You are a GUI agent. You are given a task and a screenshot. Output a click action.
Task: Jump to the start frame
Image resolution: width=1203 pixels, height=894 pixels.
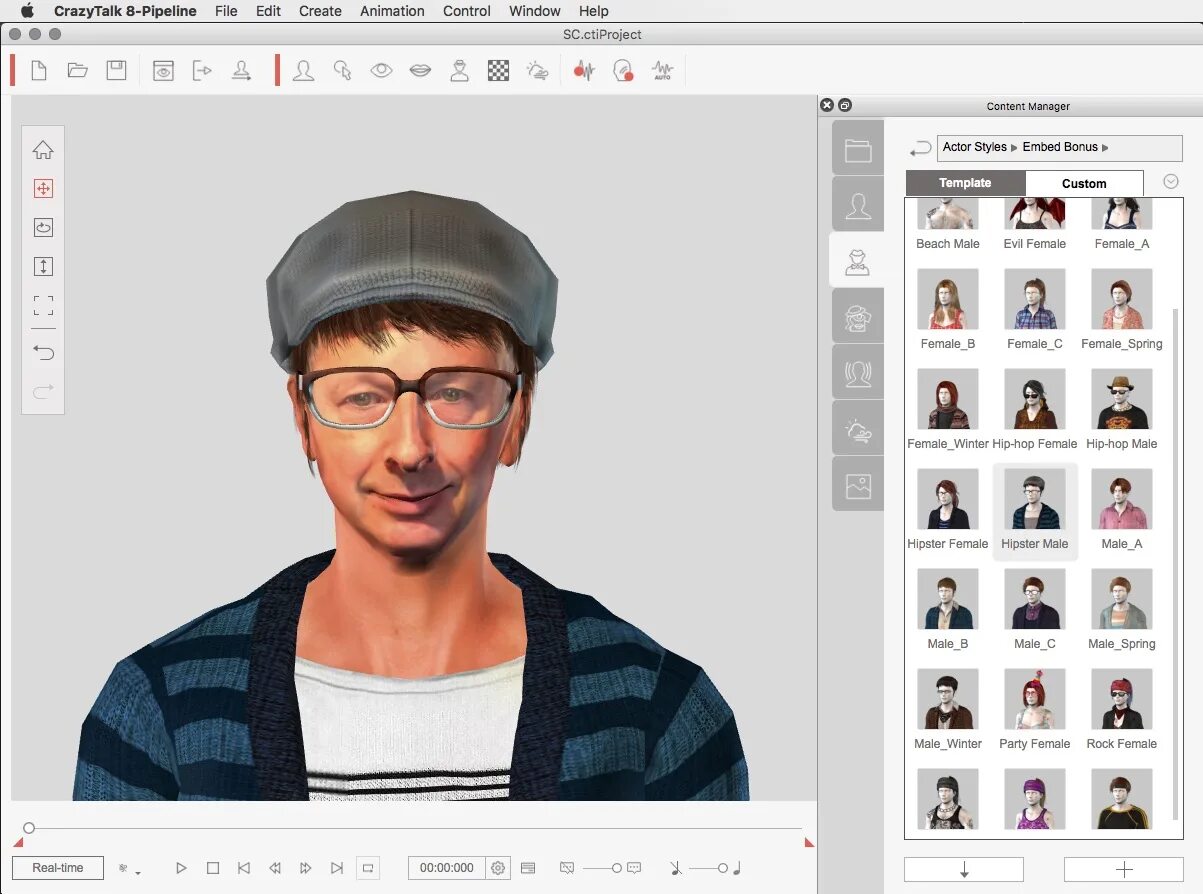click(244, 868)
